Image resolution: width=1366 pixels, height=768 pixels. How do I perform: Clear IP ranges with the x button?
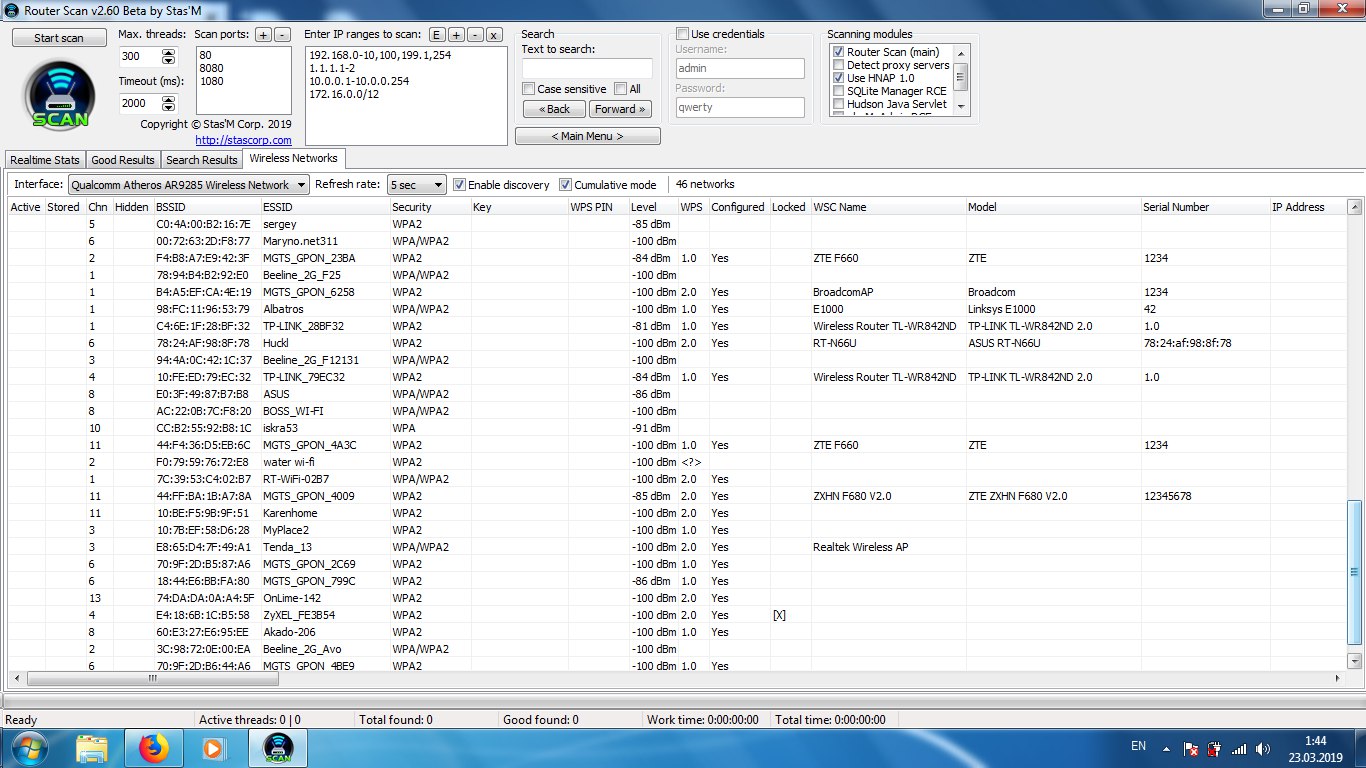click(493, 34)
